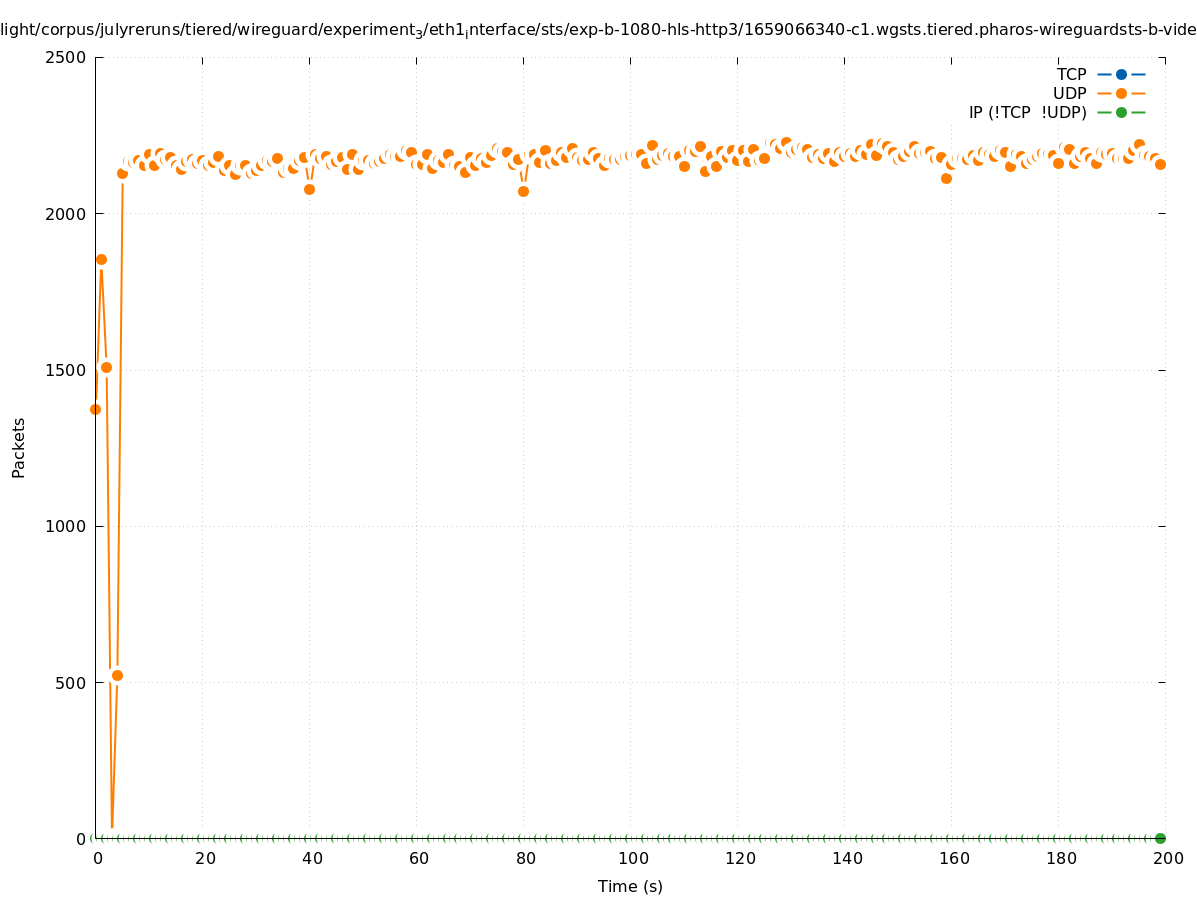Click the Time (s) x-axis label
The height and width of the screenshot is (900, 1197).
pyautogui.click(x=630, y=886)
